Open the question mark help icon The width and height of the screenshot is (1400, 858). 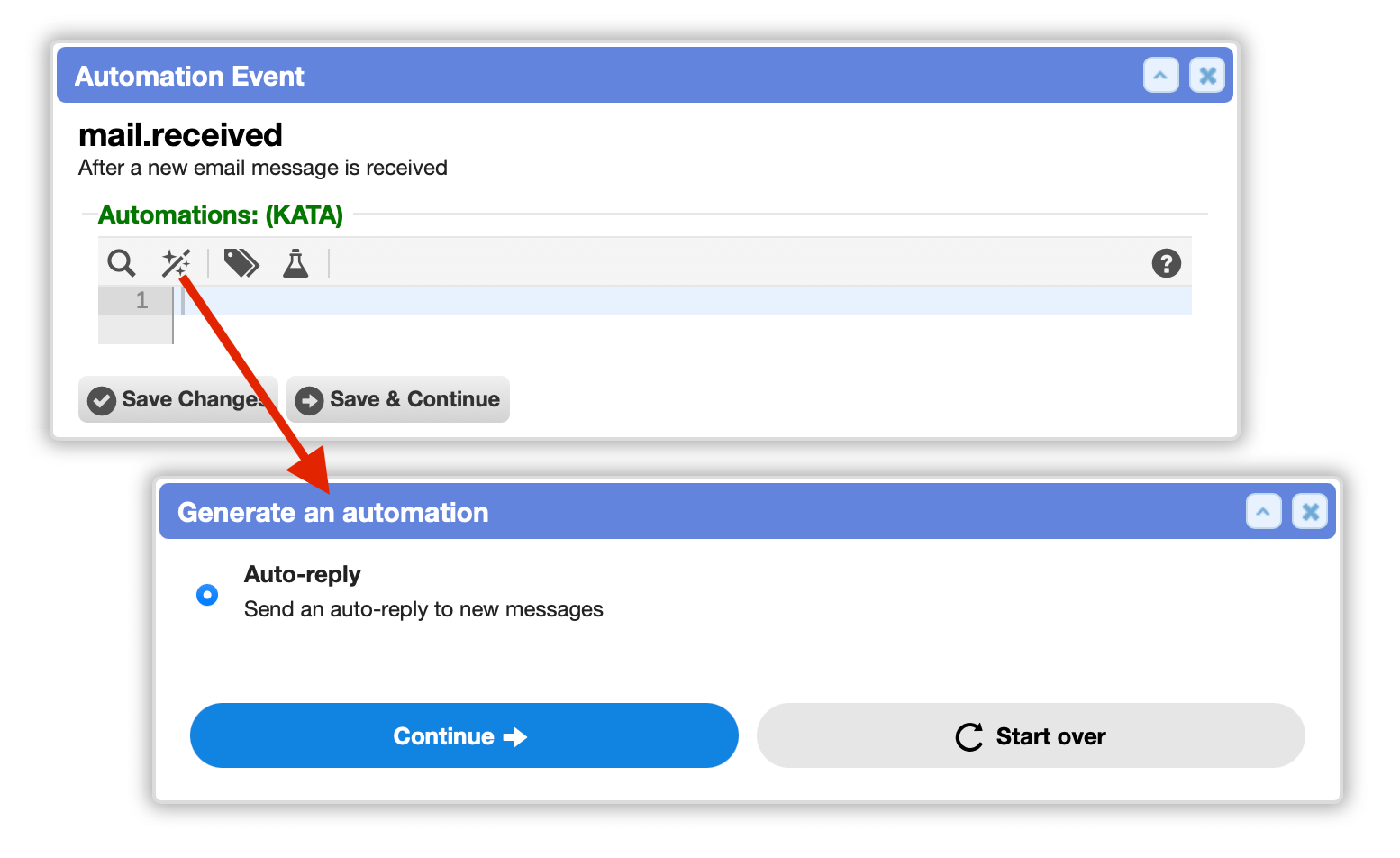(1166, 263)
